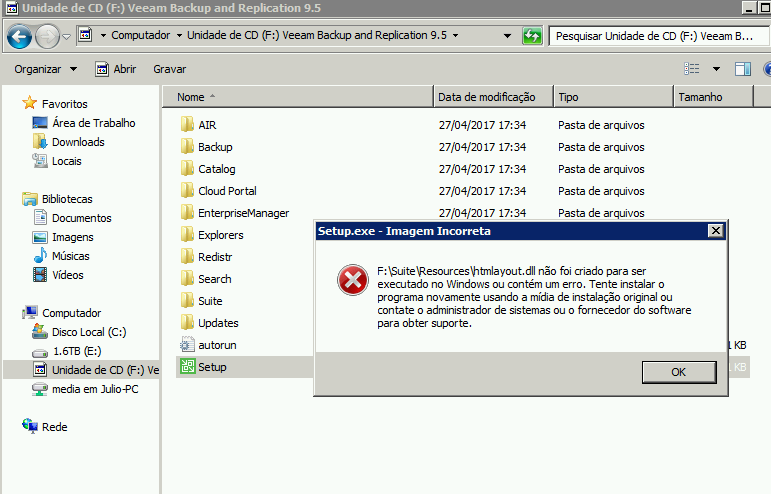
Task: Open the Organizar menu
Action: 45,69
